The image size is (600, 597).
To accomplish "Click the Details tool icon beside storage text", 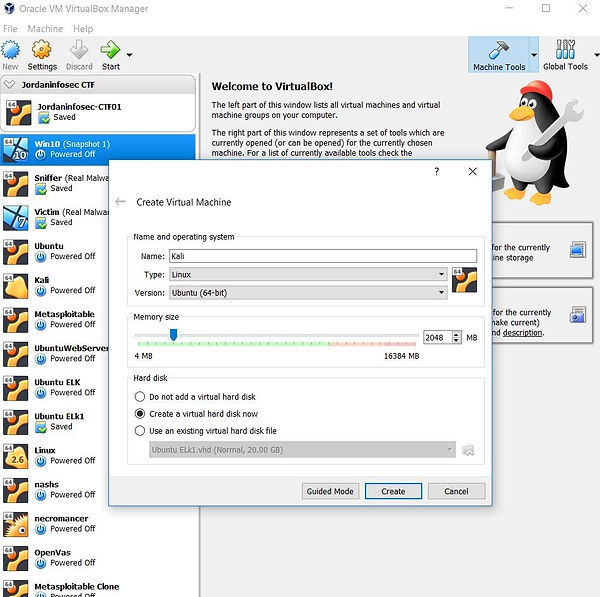I will (x=578, y=250).
